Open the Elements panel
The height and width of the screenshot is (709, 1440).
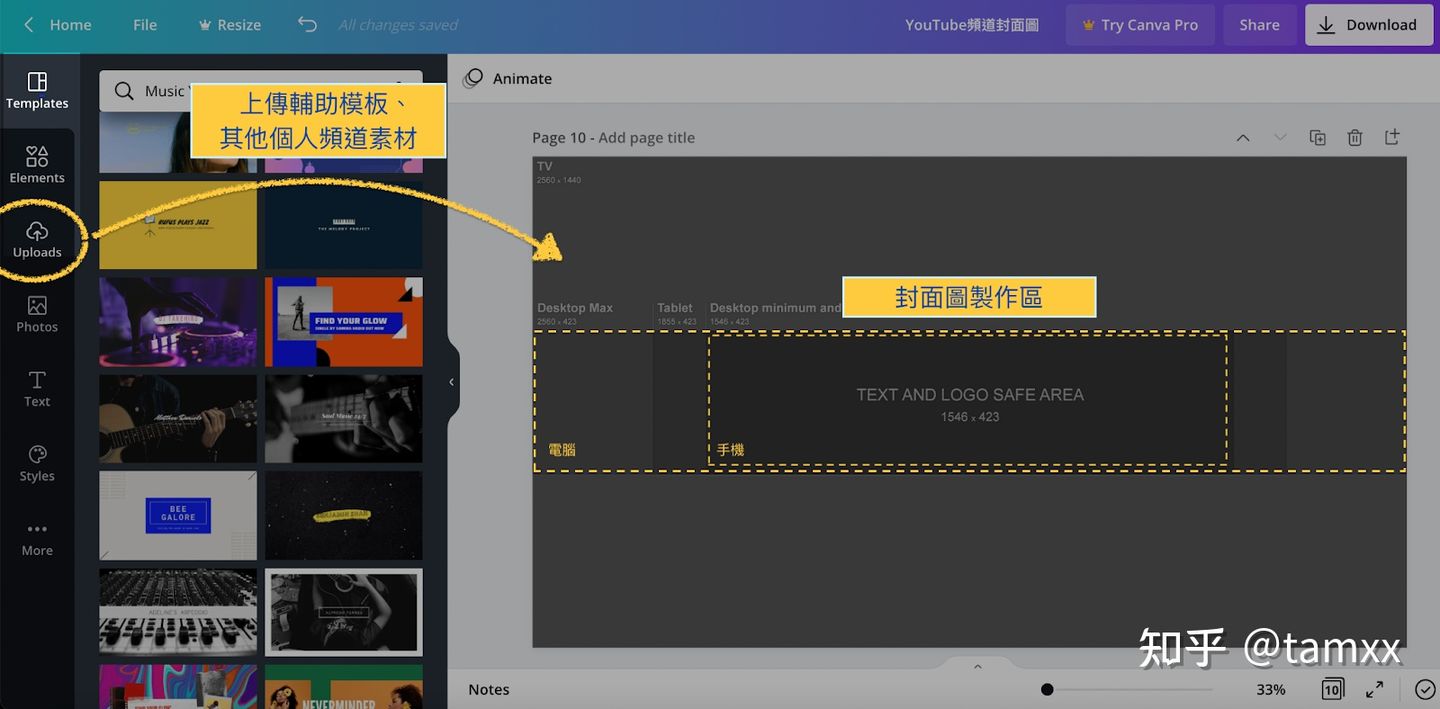click(37, 163)
